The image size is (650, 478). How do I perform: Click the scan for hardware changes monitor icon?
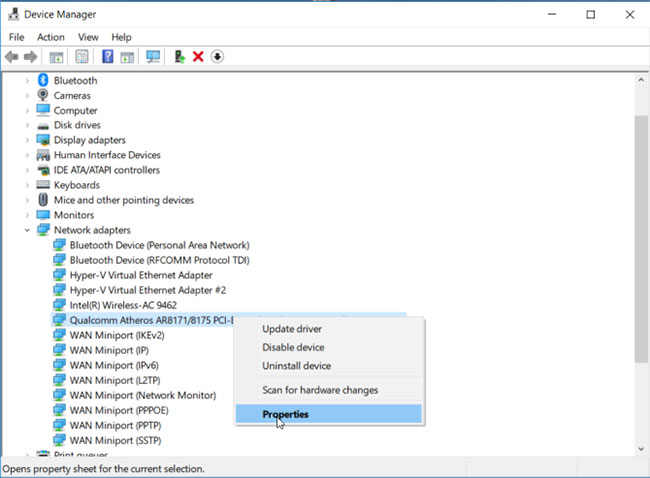(x=153, y=57)
